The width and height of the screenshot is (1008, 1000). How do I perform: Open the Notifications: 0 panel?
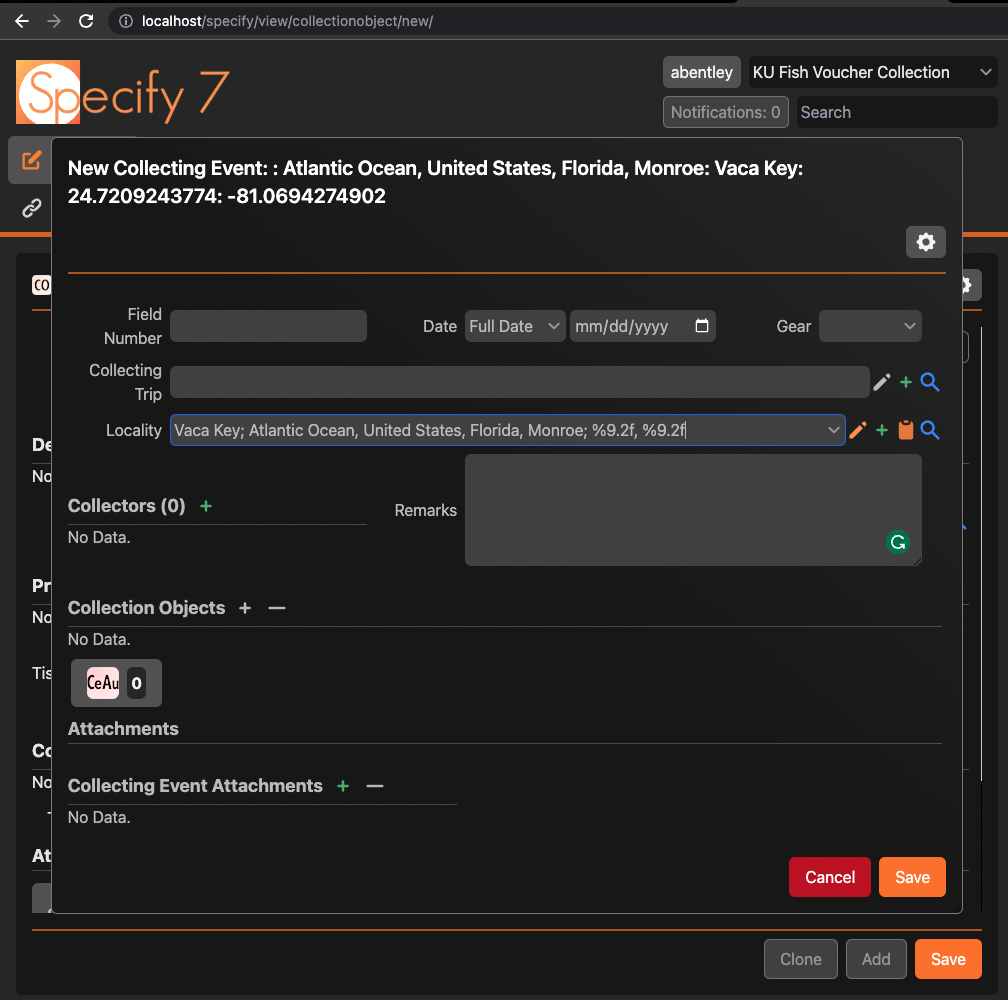click(x=725, y=111)
